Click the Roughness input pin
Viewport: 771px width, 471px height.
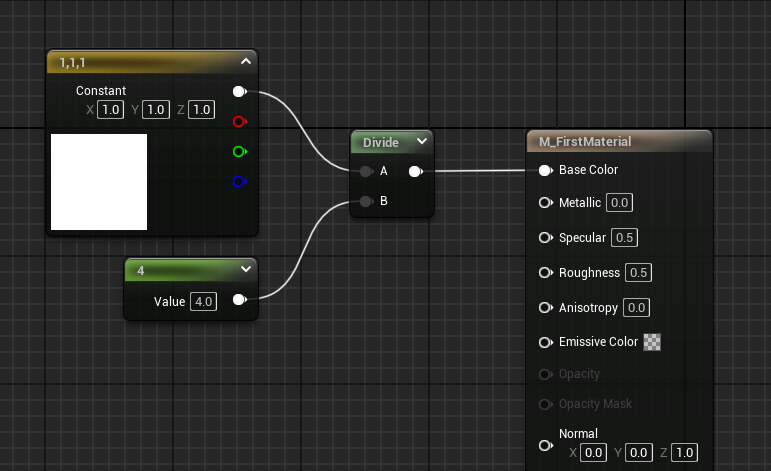[545, 272]
